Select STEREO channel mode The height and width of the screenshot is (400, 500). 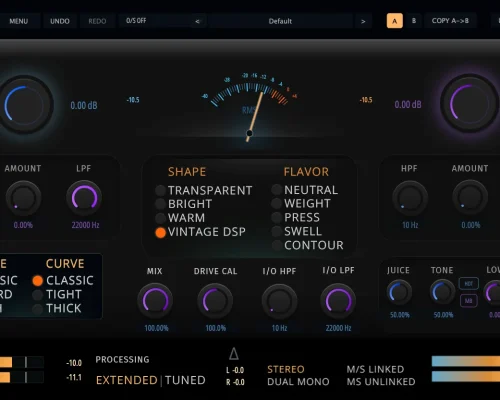coord(286,369)
